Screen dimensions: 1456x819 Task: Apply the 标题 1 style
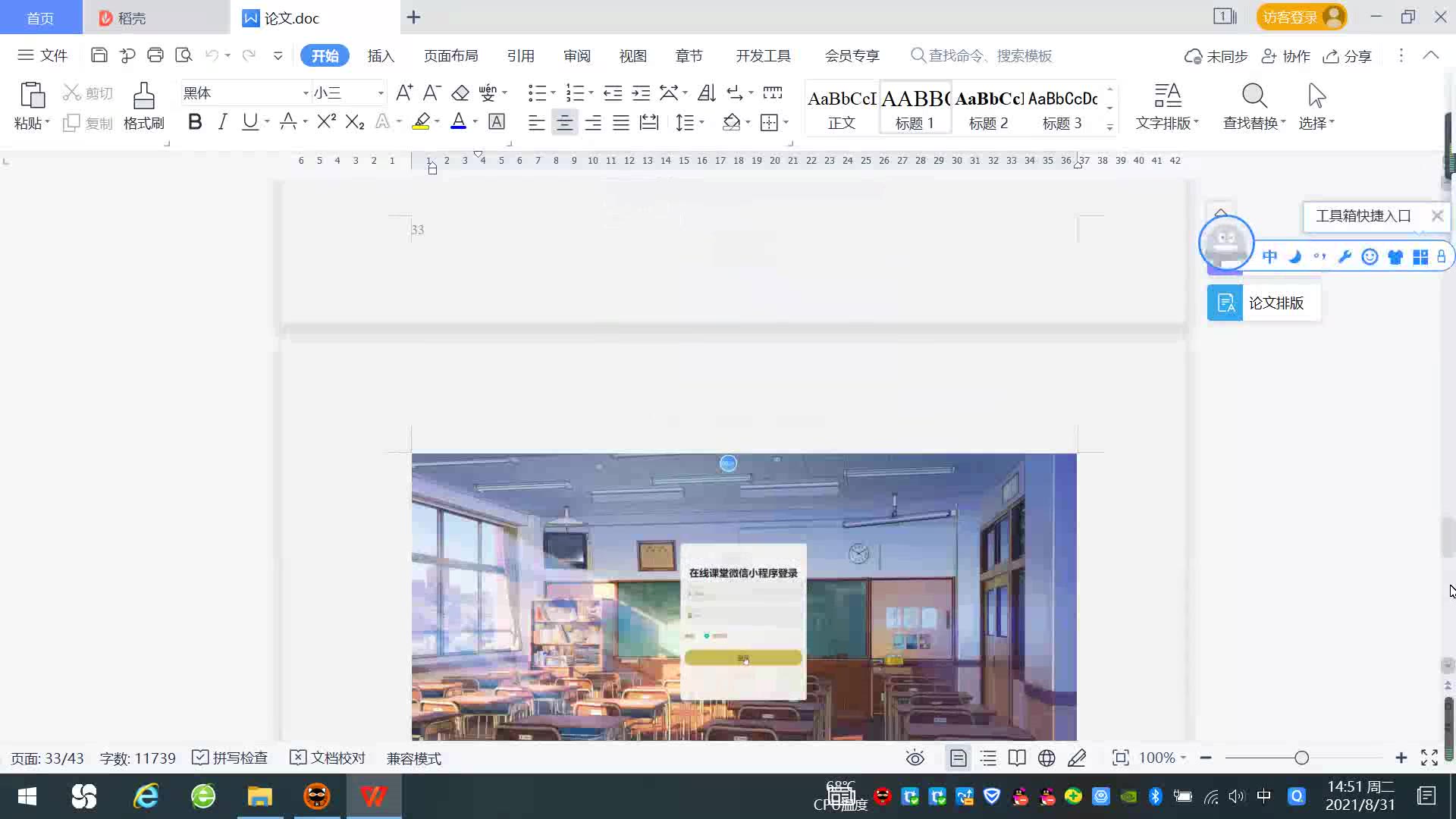point(915,108)
